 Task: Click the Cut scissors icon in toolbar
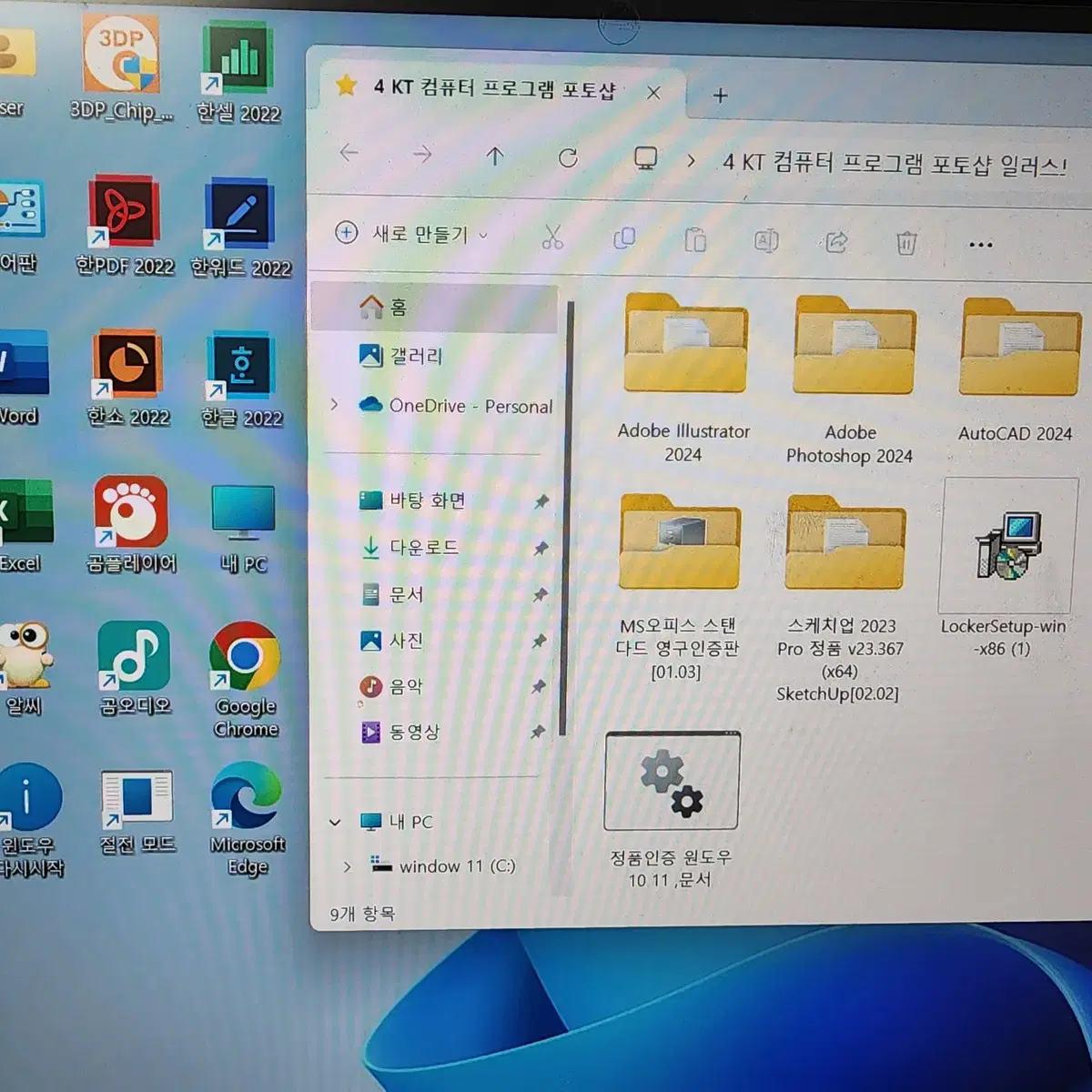coord(552,238)
